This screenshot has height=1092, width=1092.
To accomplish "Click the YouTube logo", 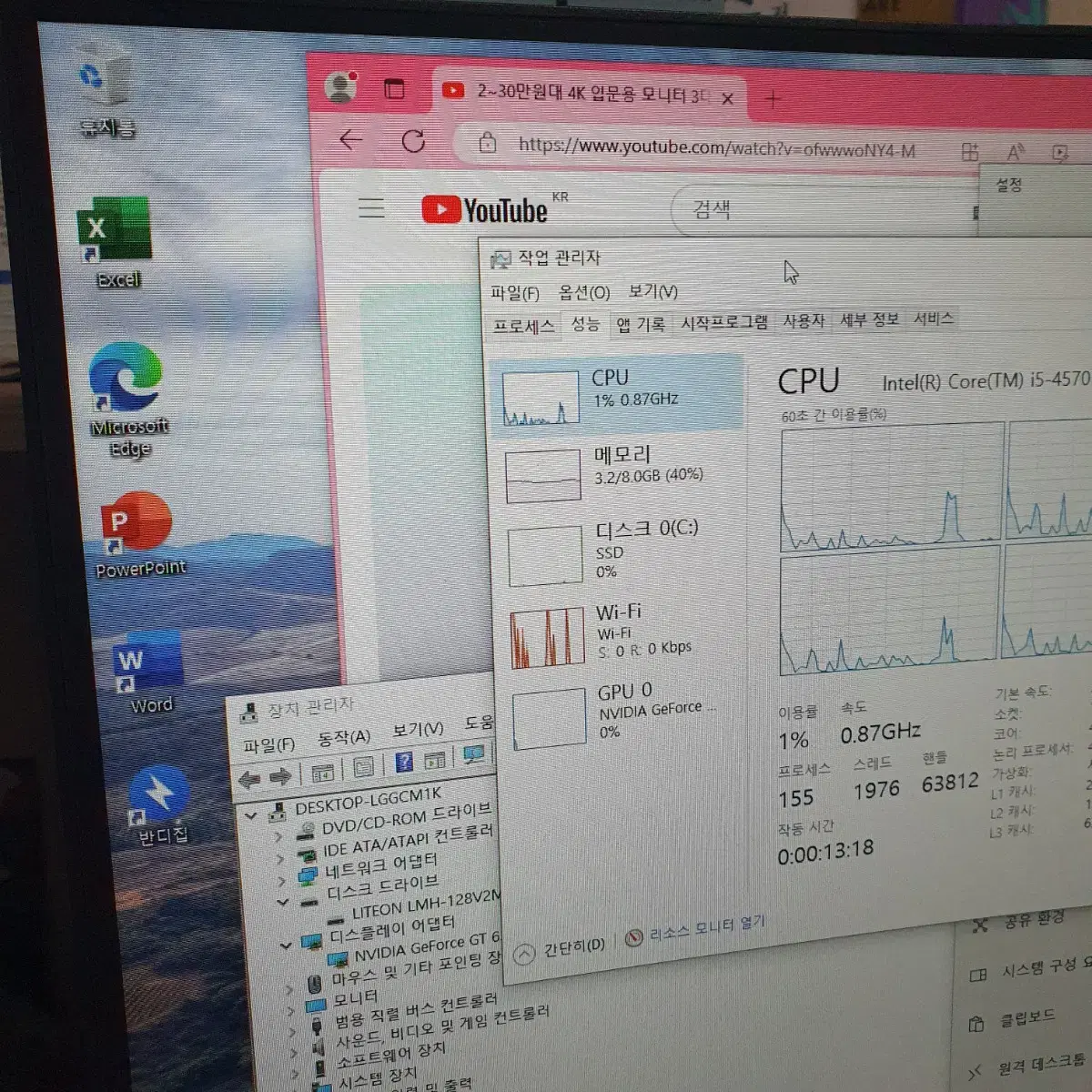I will 484,210.
